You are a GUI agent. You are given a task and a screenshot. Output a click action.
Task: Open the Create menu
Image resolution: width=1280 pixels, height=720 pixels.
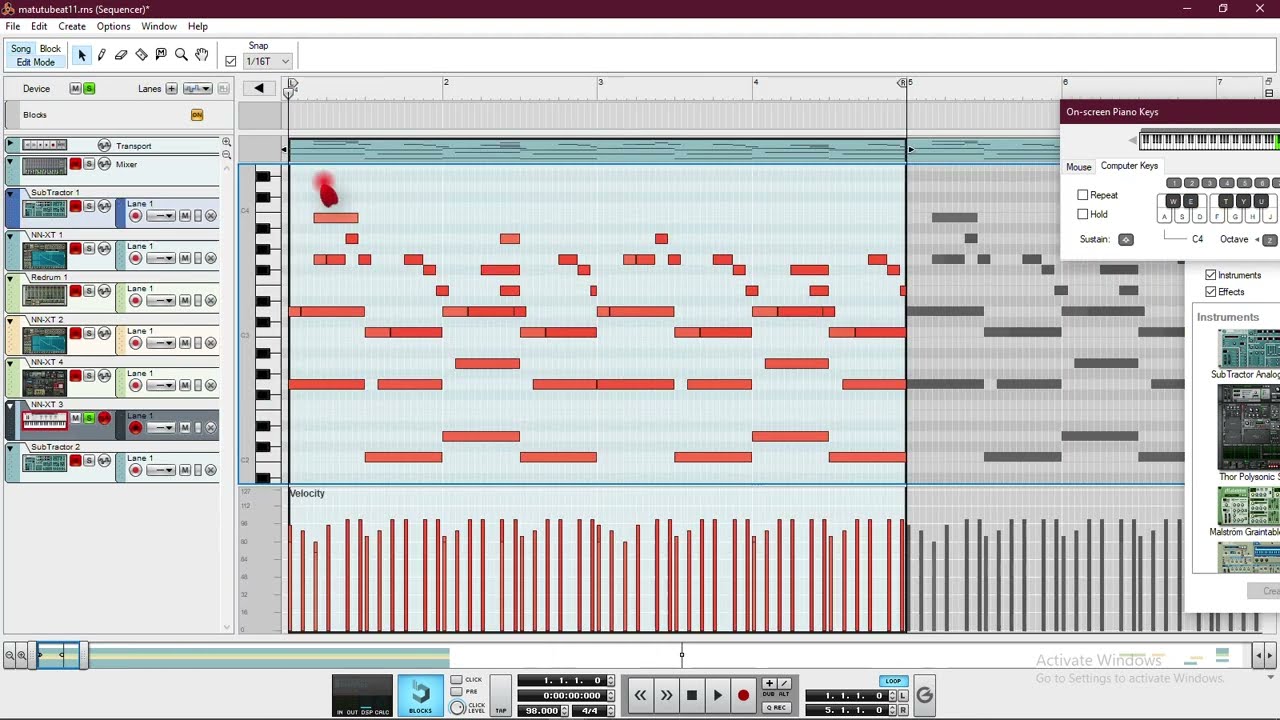[72, 26]
